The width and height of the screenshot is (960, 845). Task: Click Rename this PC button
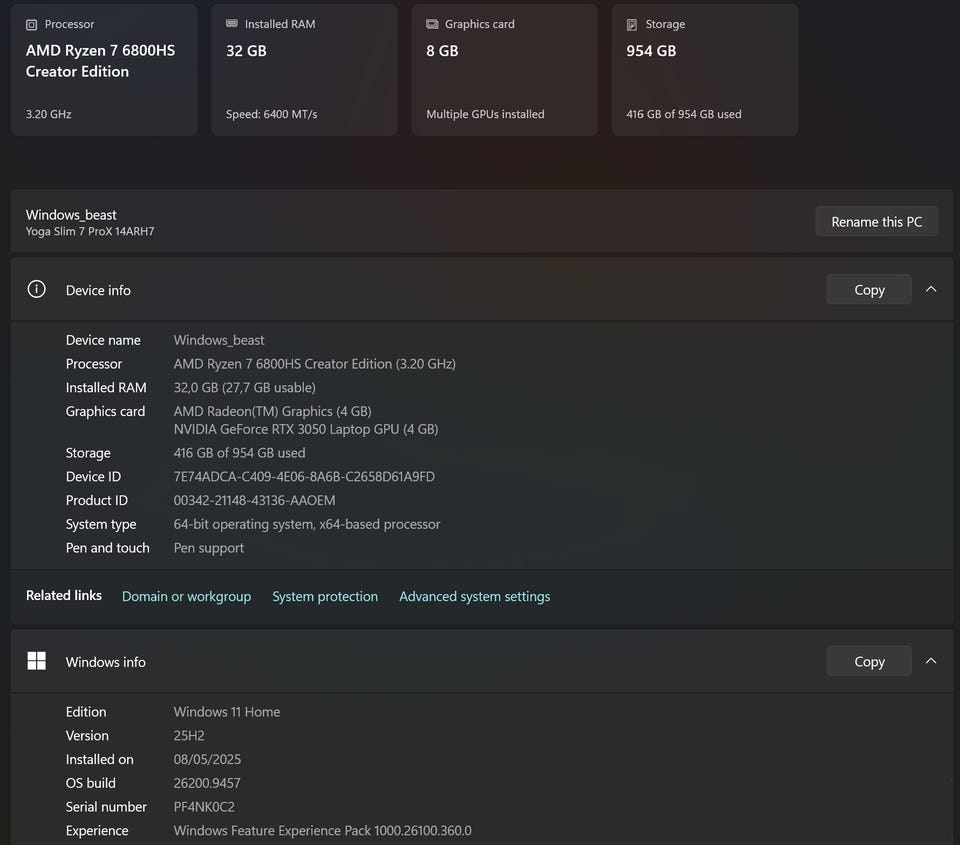(x=876, y=222)
